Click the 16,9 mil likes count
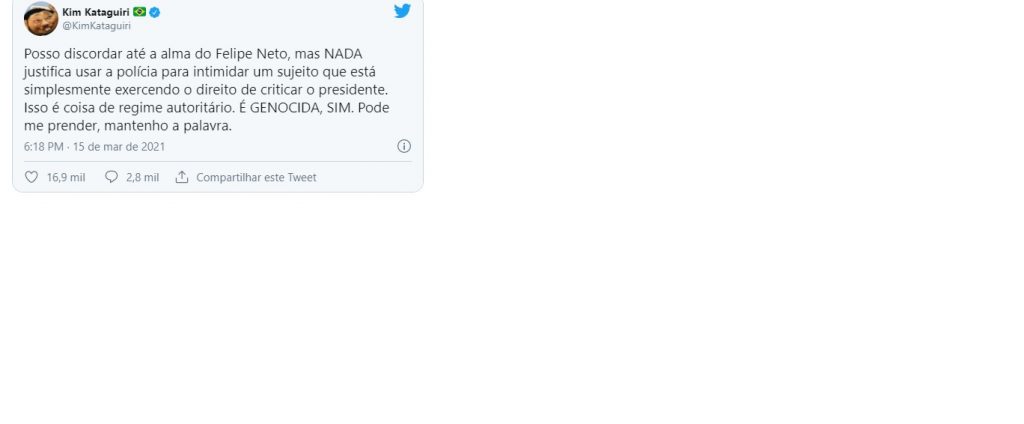The width and height of the screenshot is (1024, 424). point(66,177)
